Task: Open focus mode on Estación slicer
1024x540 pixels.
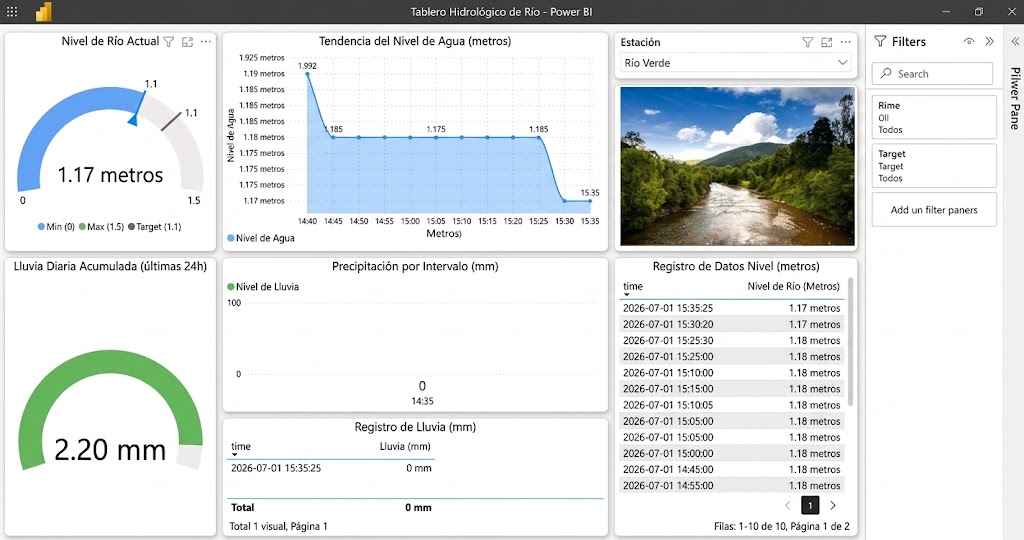Action: coord(827,42)
